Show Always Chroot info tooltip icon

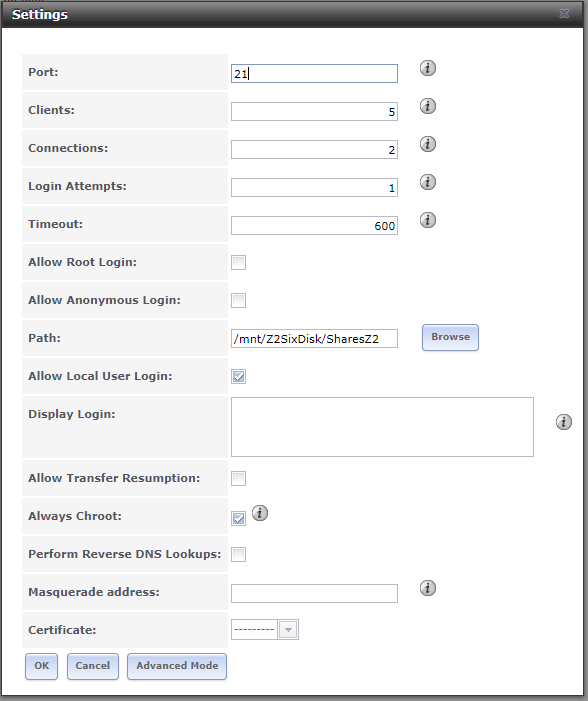tap(260, 513)
